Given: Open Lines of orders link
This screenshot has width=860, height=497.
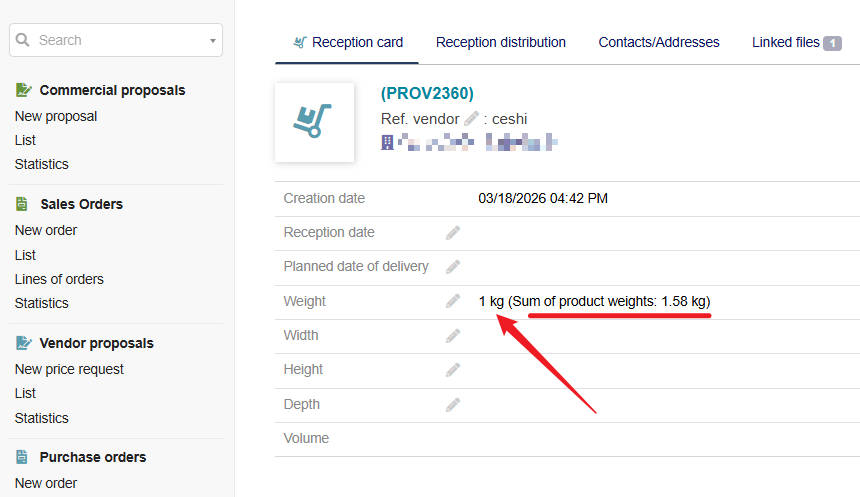Looking at the screenshot, I should coord(59,279).
